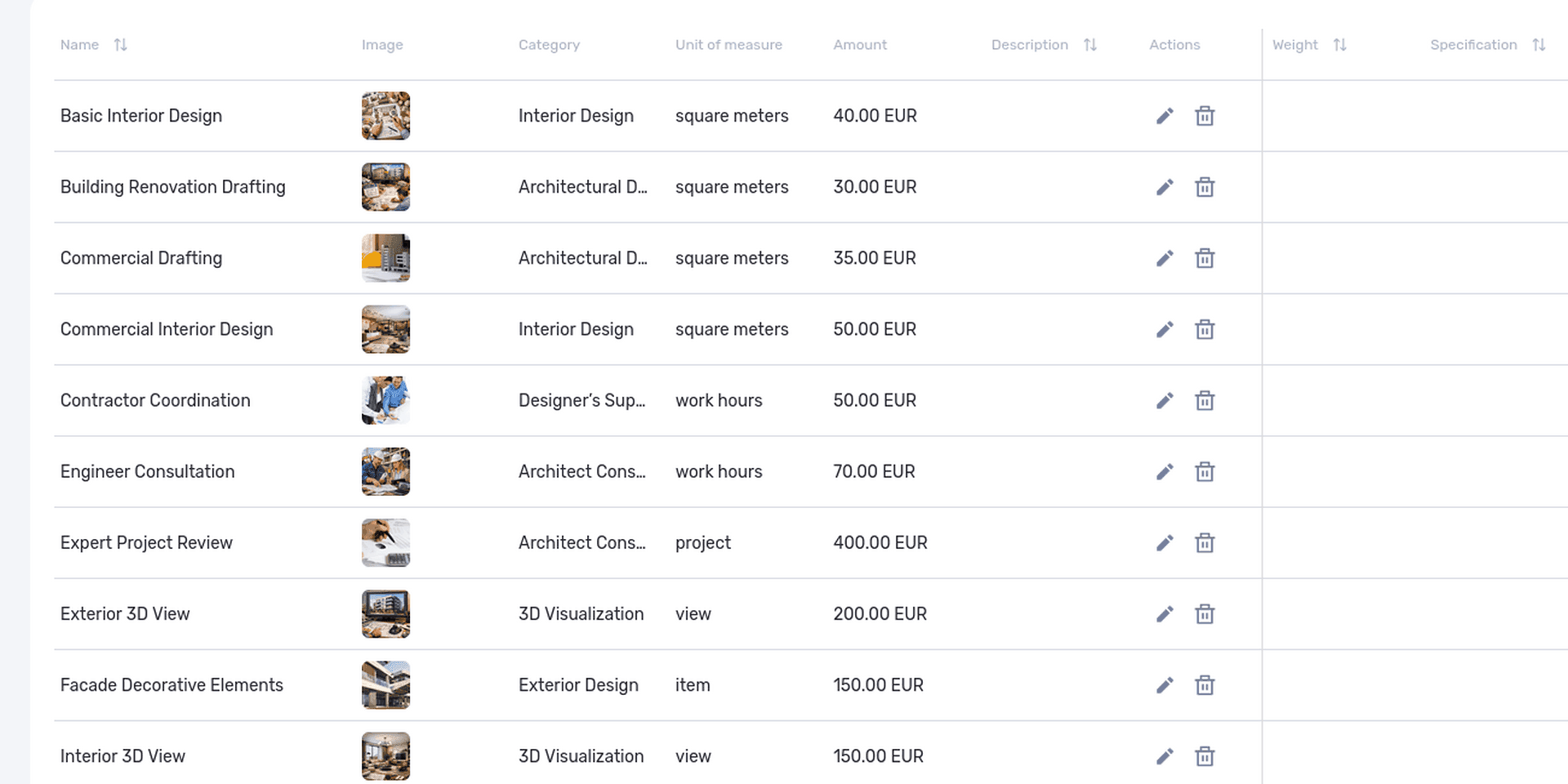Screen dimensions: 1568x784
Task: Open Commercial Drafting thumbnail image
Action: coord(385,258)
